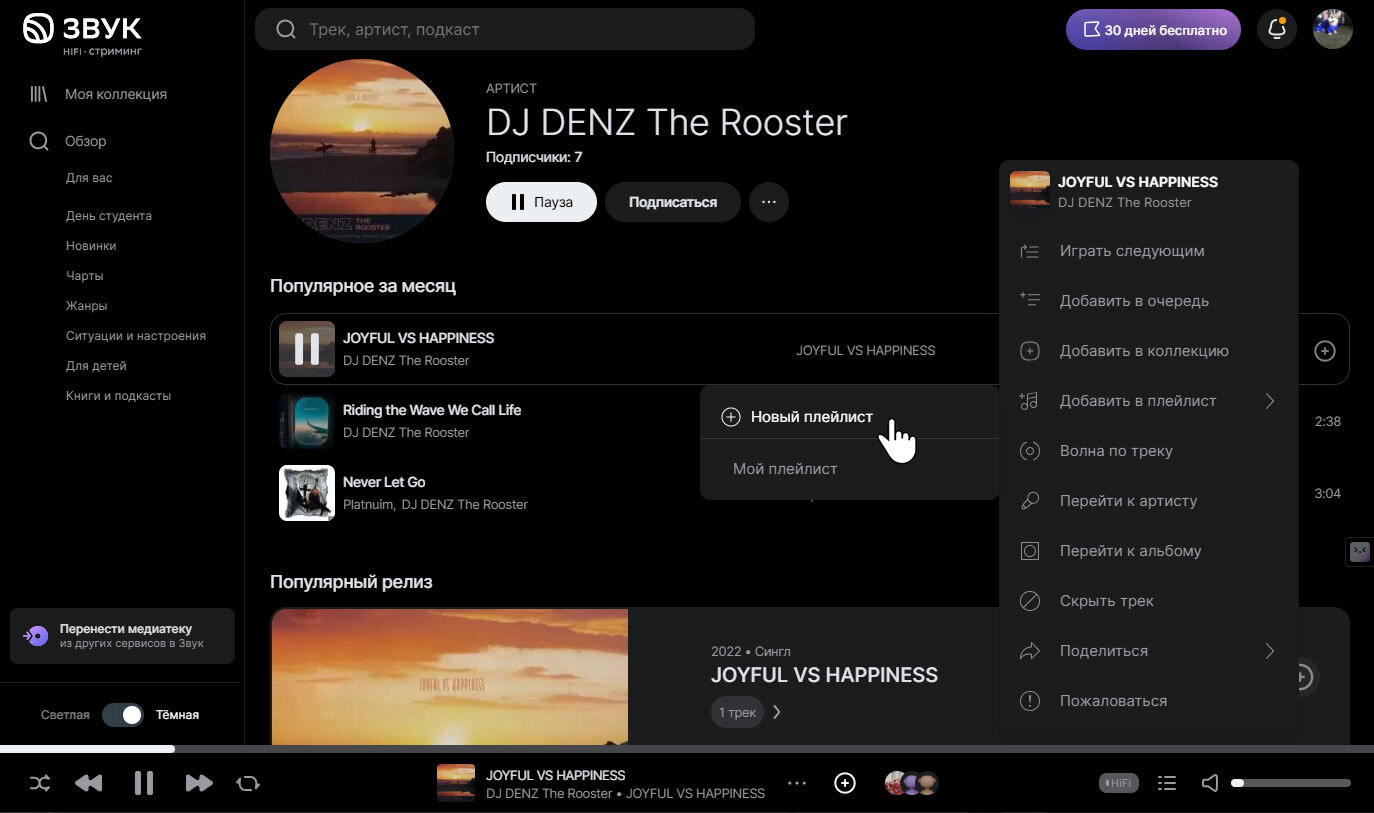Toggle repeat mode in the player
Image resolution: width=1374 pixels, height=813 pixels.
coord(248,783)
